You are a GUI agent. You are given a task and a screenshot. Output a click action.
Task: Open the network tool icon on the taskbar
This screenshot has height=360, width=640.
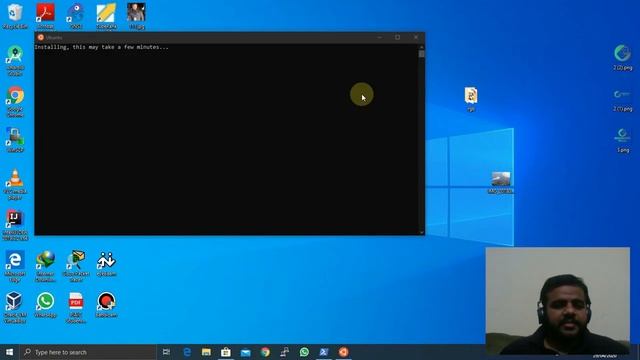pos(284,352)
